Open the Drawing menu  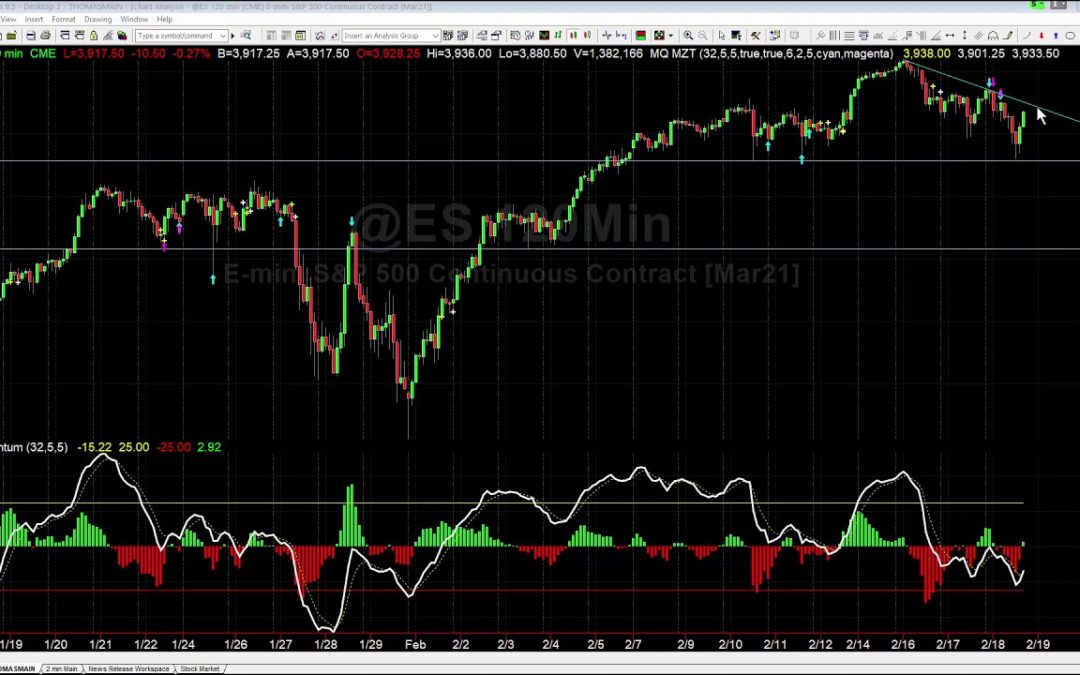[98, 18]
